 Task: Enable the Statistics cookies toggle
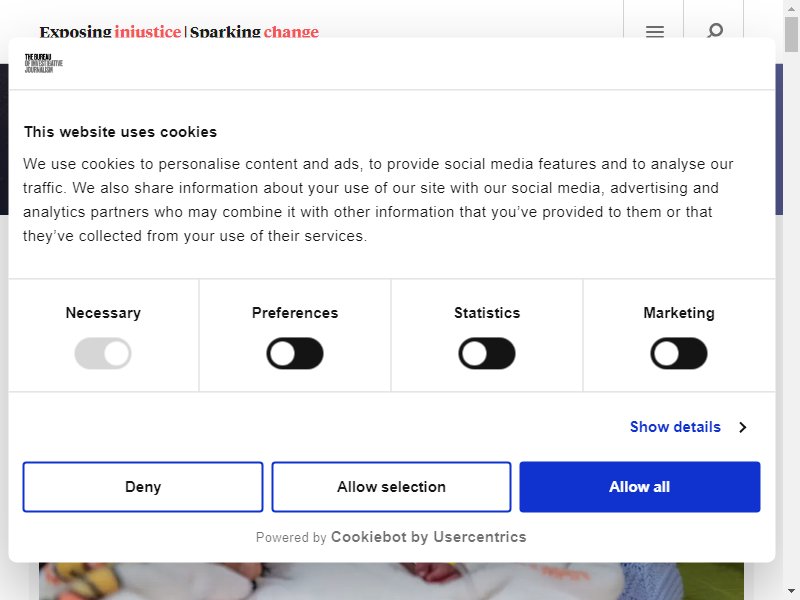coord(487,353)
